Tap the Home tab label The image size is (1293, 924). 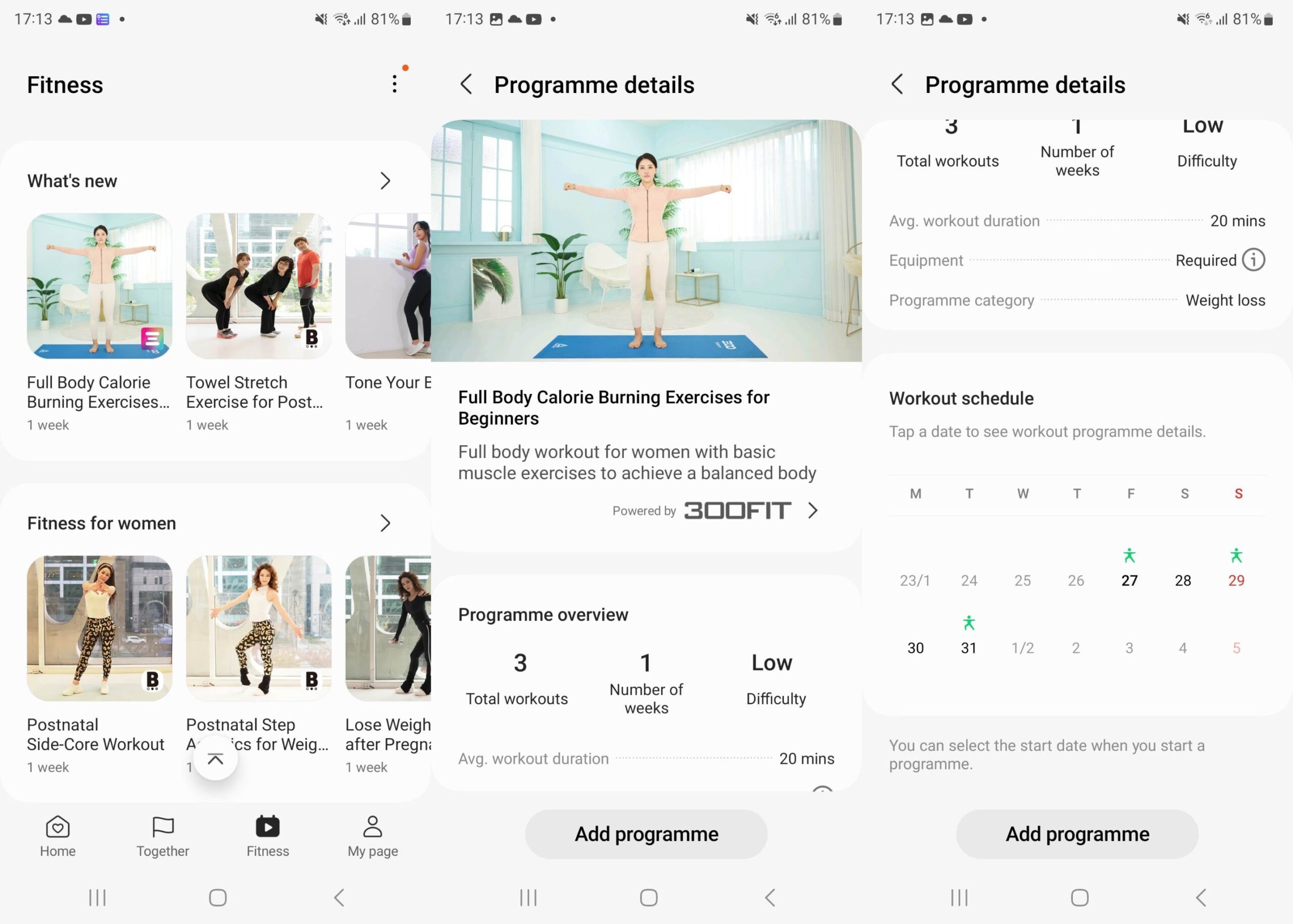point(57,850)
